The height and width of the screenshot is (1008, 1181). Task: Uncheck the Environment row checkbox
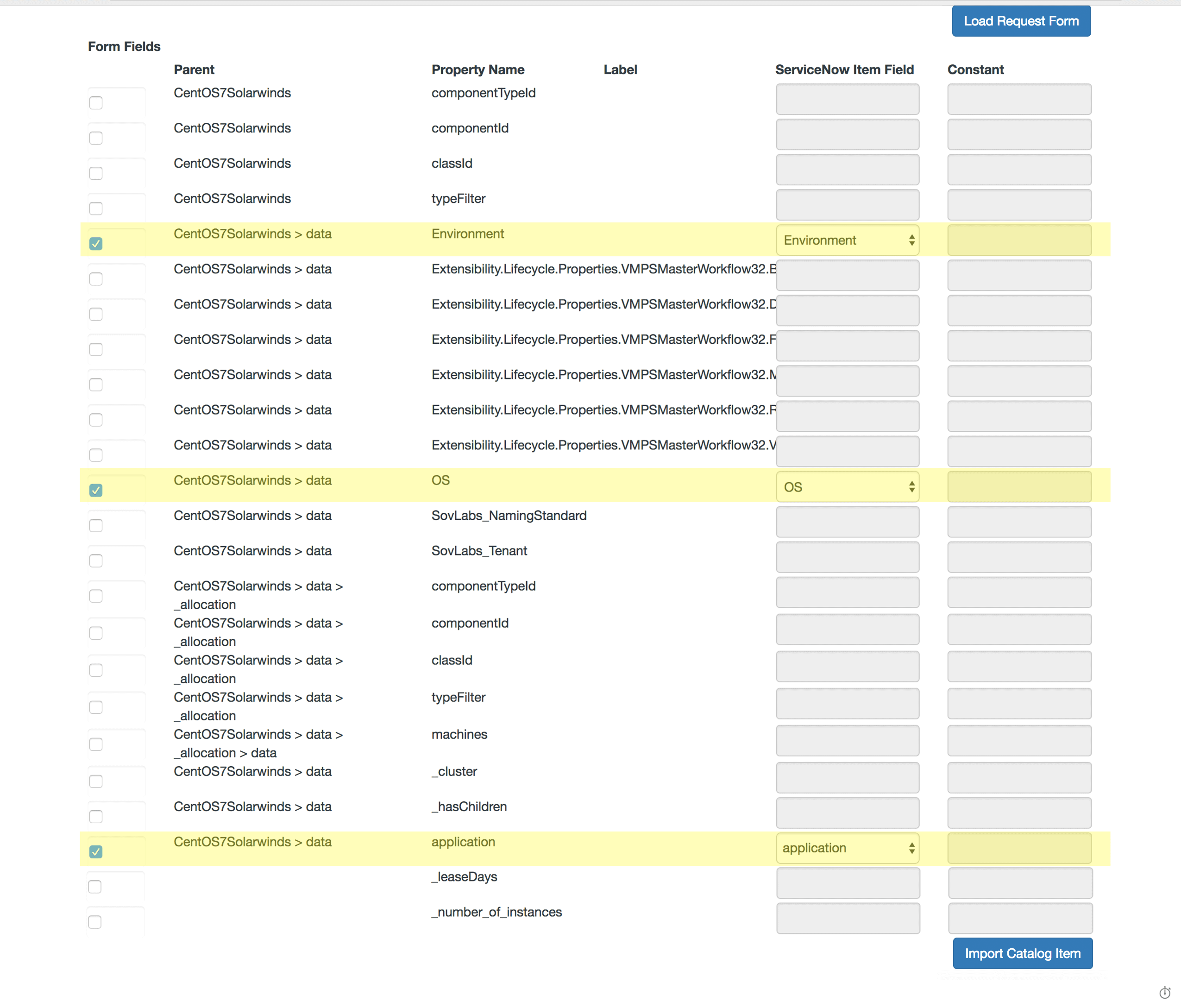(x=96, y=244)
